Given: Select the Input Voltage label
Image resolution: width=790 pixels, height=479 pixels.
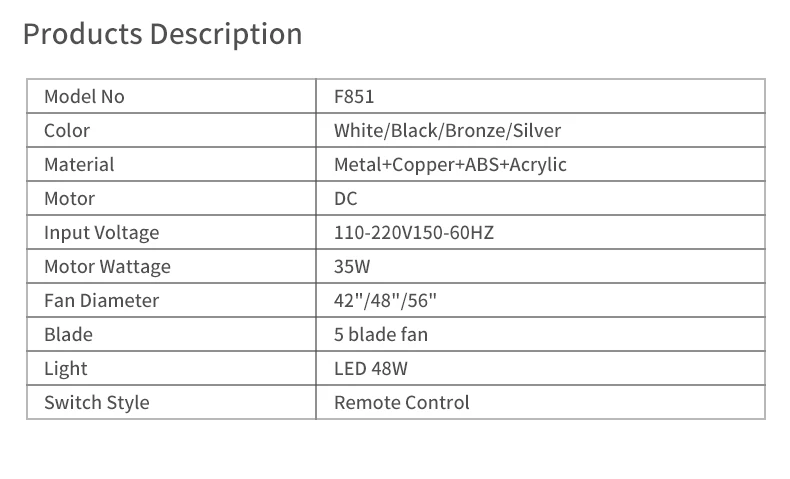Looking at the screenshot, I should tap(101, 233).
